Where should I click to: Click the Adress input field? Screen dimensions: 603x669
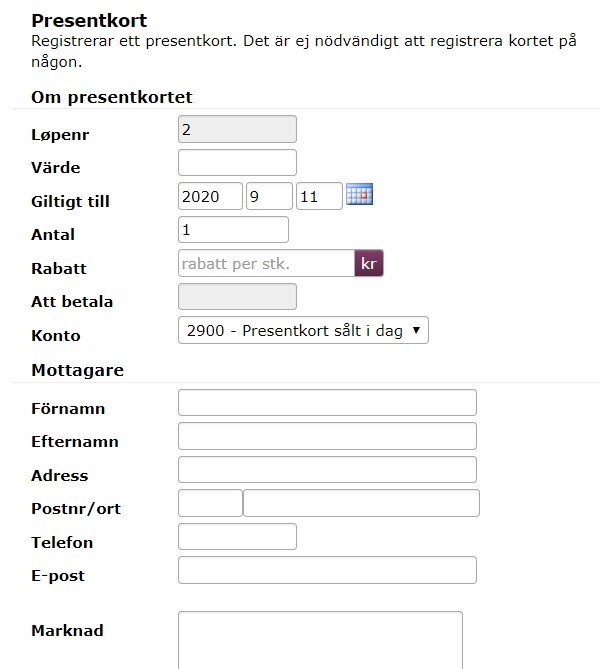tap(327, 470)
